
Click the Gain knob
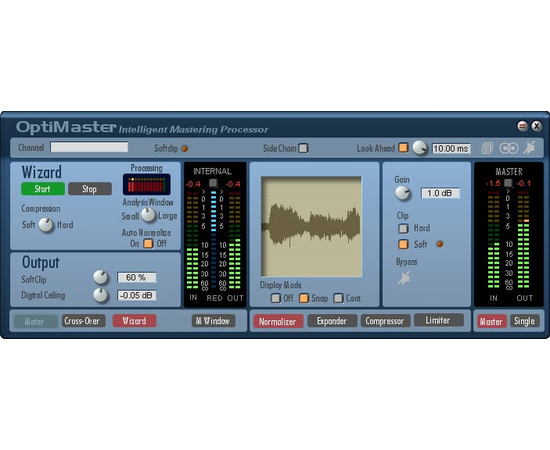[403, 193]
